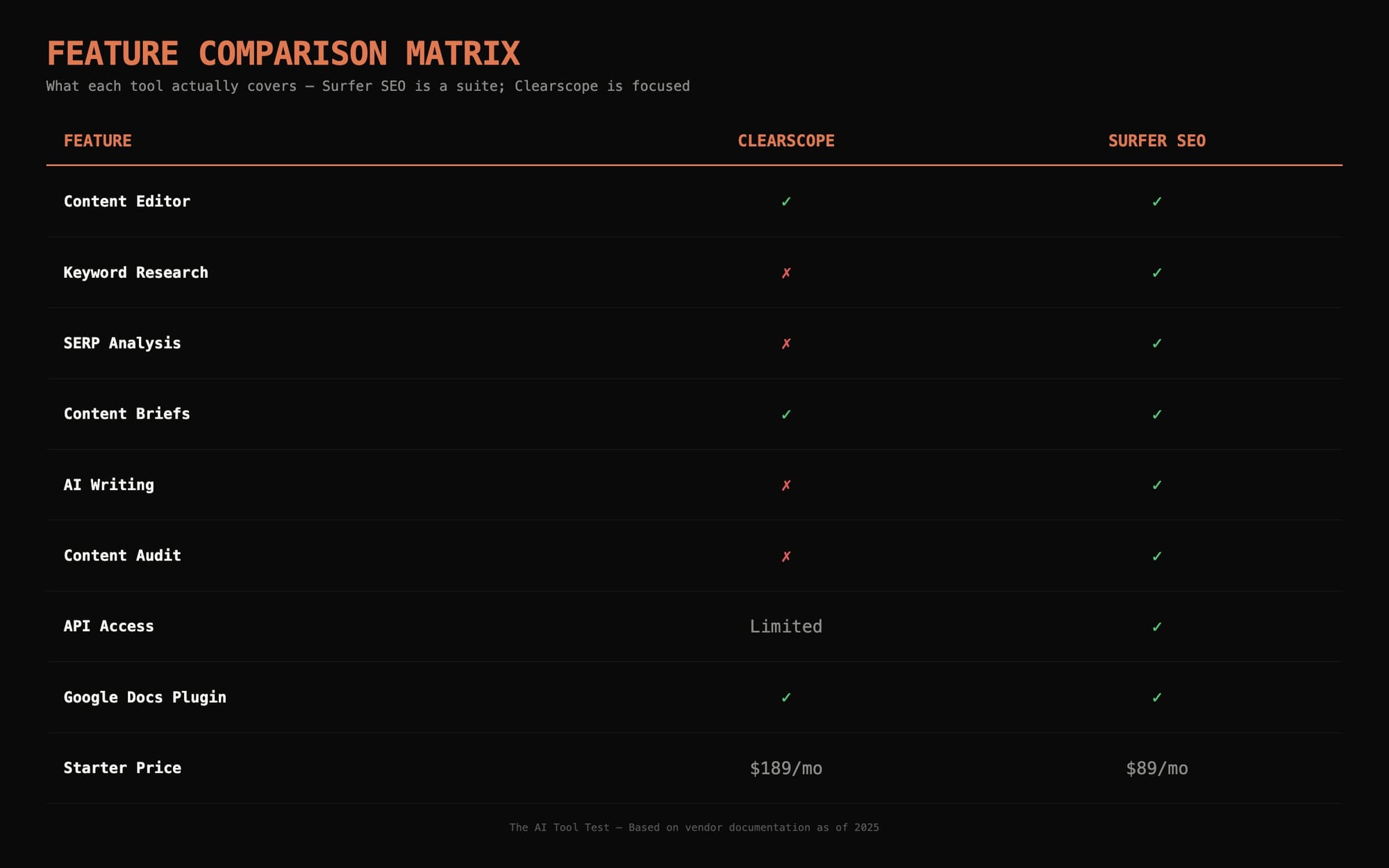Click the 'SERP Analysis' row label
The height and width of the screenshot is (868, 1389).
pos(122,343)
